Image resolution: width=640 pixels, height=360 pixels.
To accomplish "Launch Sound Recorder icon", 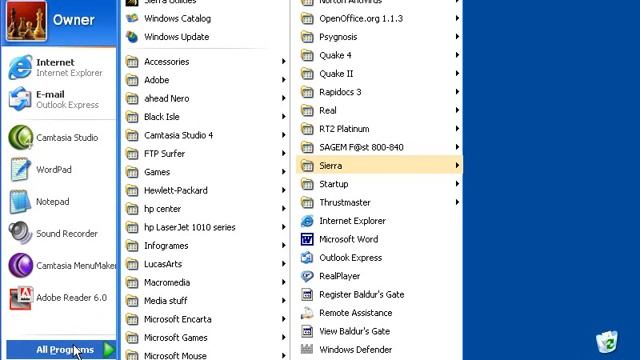I will 20,233.
